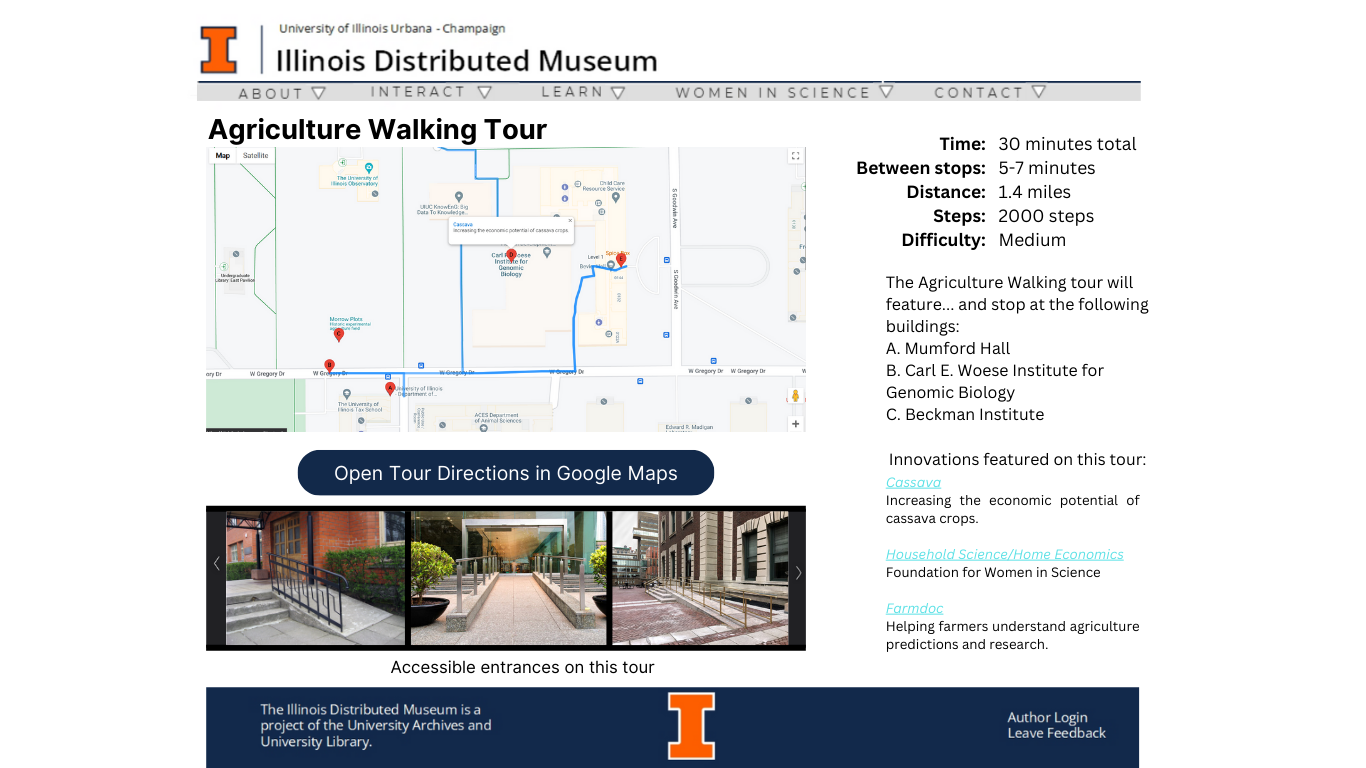Click Cassava link inside map popup

coord(462,225)
